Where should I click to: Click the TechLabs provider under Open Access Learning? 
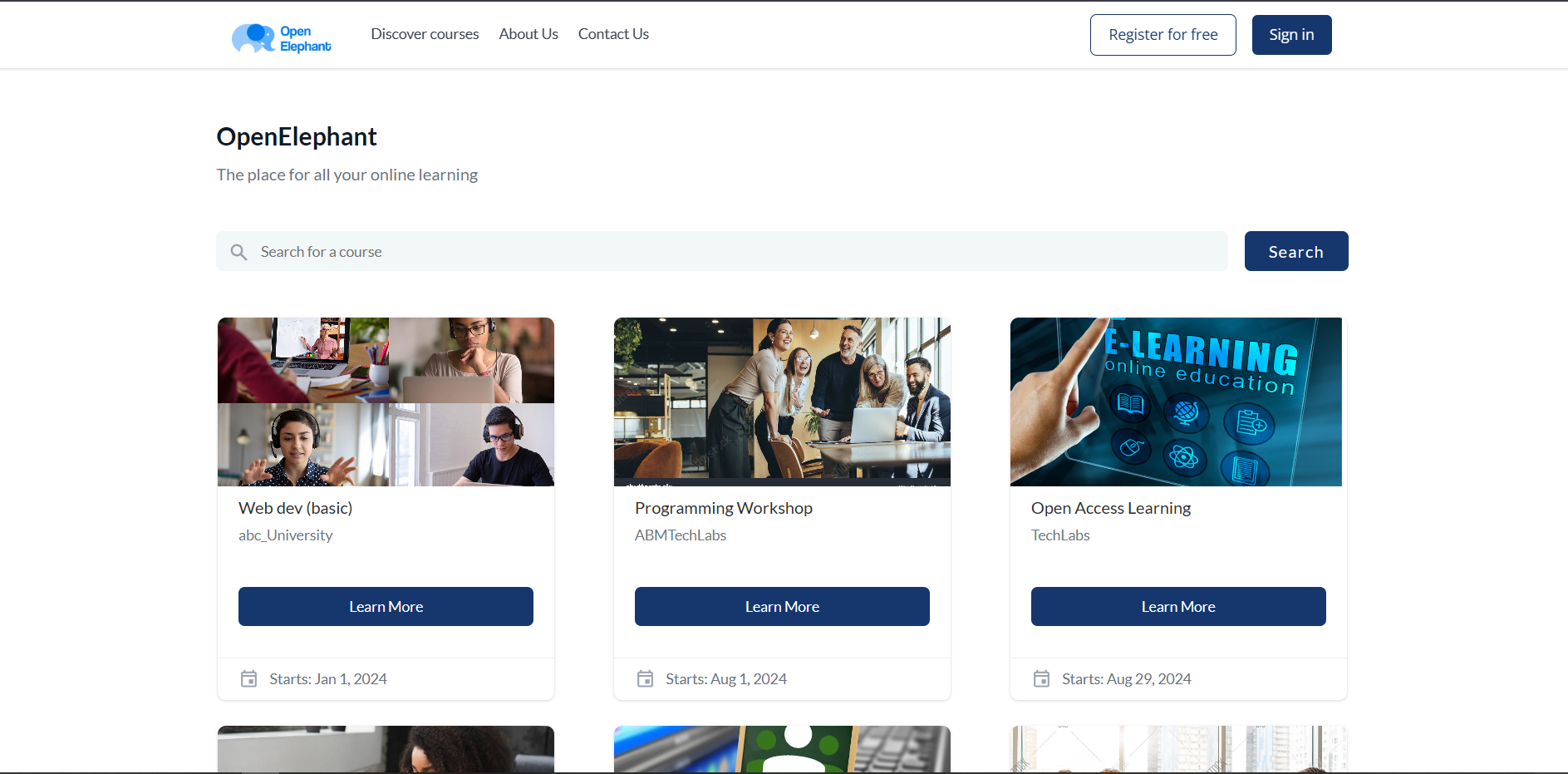[1060, 535]
